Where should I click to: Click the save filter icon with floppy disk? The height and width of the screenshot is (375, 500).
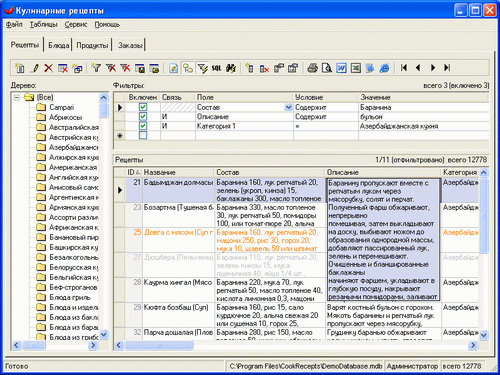coord(140,68)
